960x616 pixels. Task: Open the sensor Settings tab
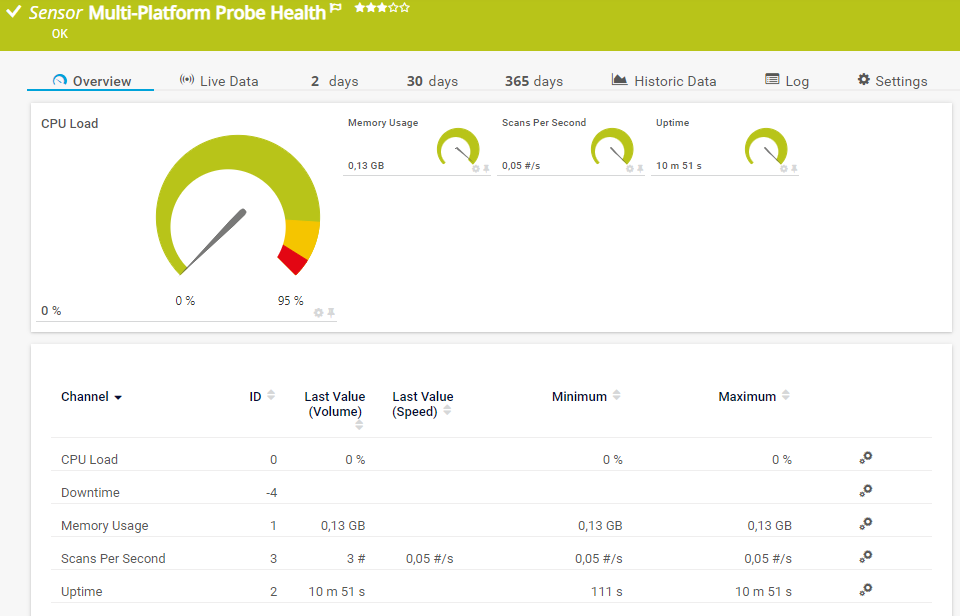pos(892,81)
